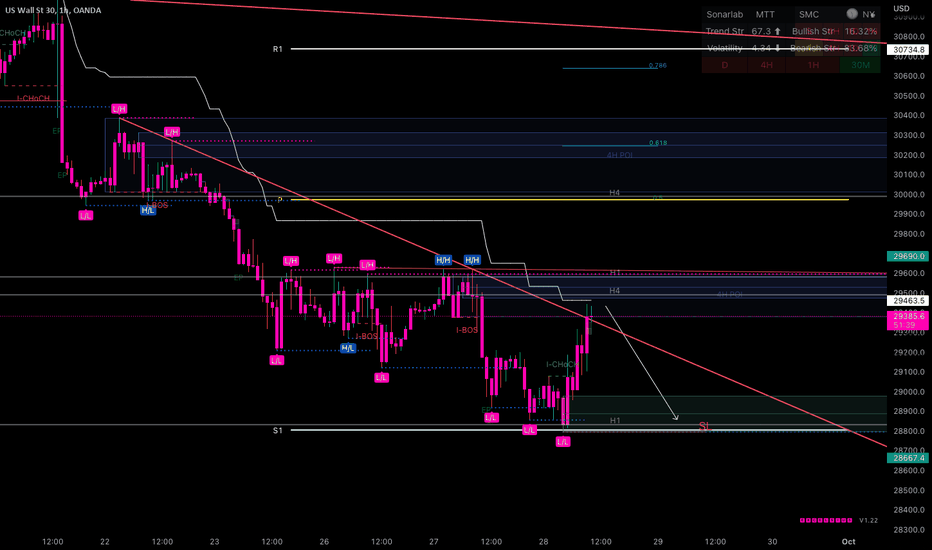Click the pink 29385.6 current price tag
The image size is (932, 550).
click(x=908, y=320)
